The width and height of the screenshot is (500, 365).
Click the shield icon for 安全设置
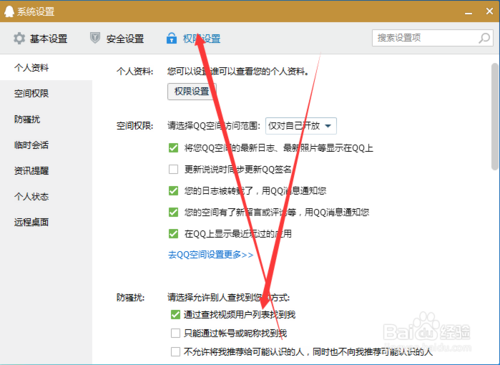(95, 38)
